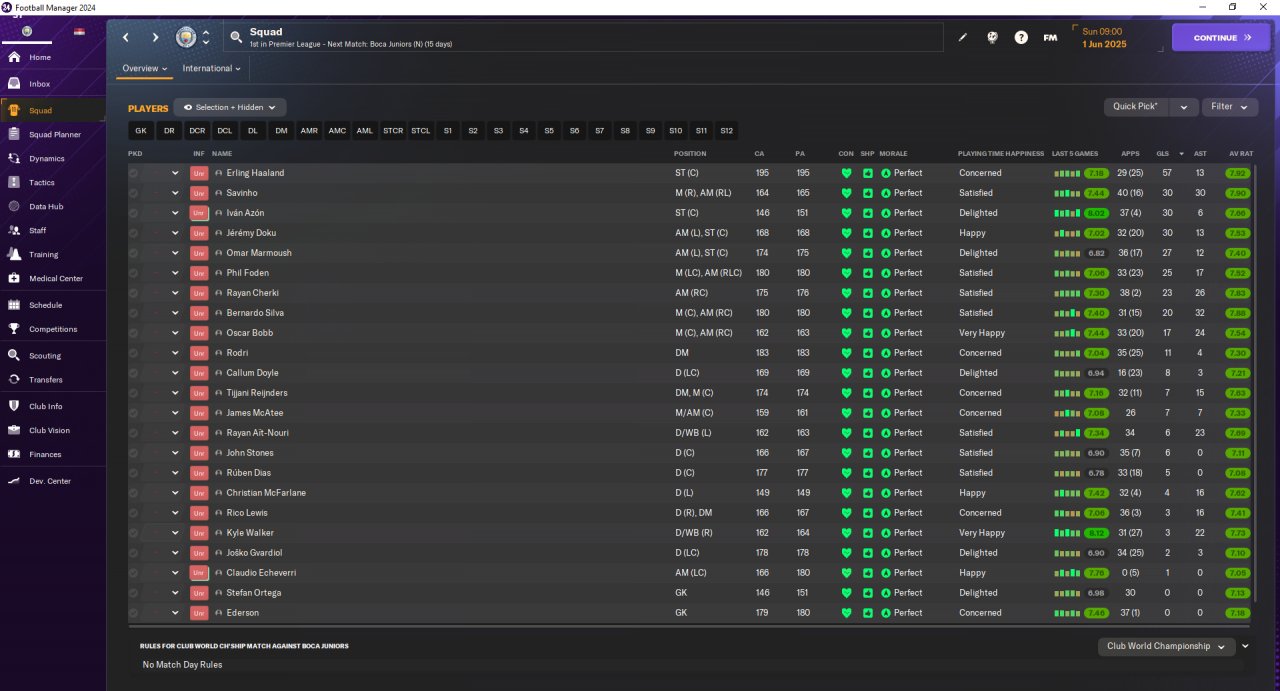
Task: Open the Home sidebar icon
Action: pyautogui.click(x=14, y=57)
